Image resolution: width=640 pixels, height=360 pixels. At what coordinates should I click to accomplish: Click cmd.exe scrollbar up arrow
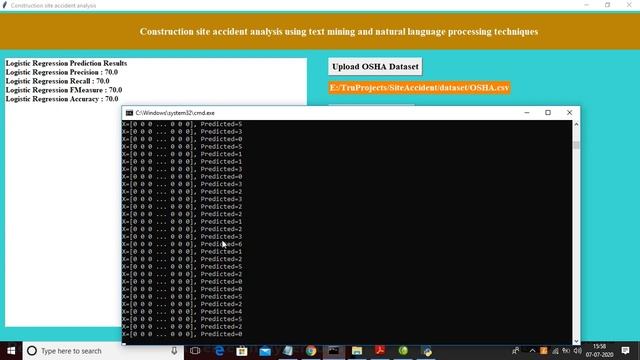(x=576, y=124)
